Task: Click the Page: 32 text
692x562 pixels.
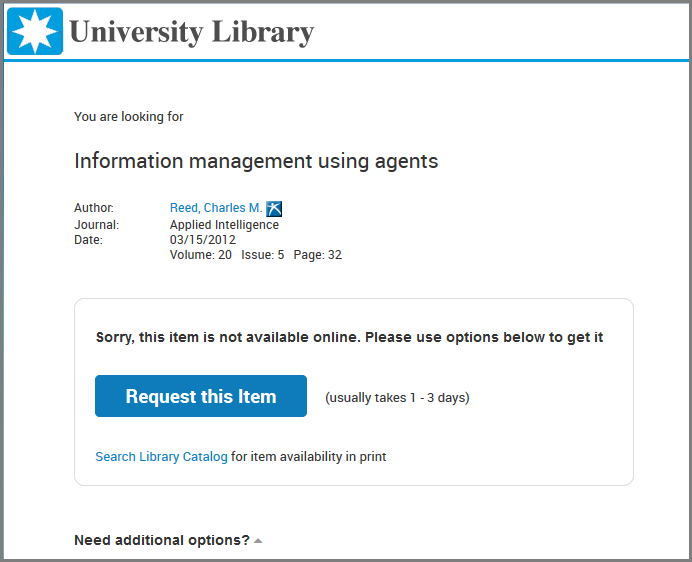Action: (x=318, y=255)
